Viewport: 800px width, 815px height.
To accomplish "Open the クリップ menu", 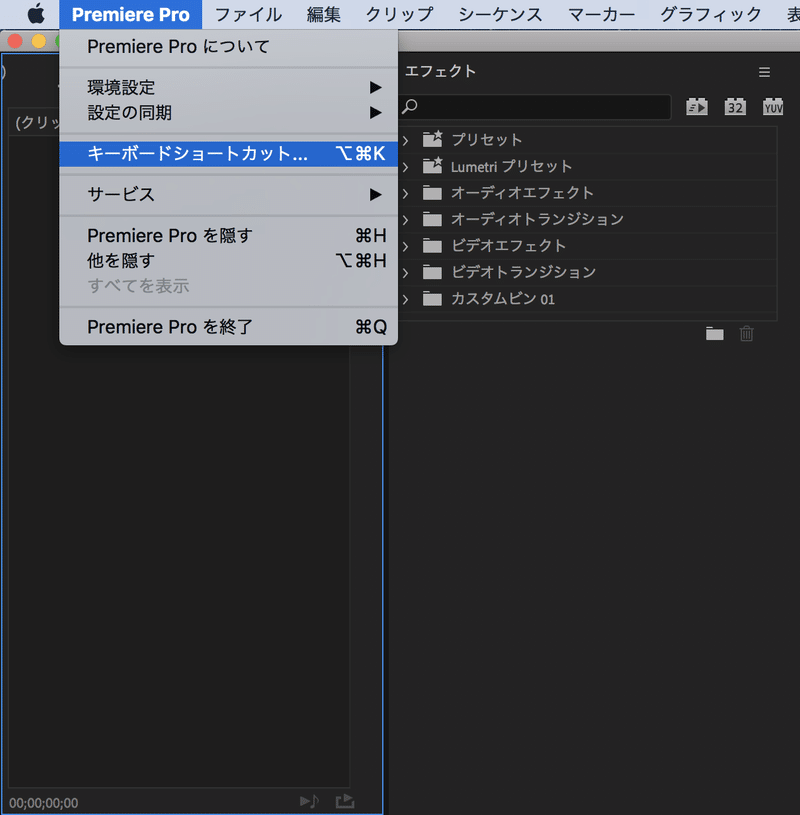I will click(399, 15).
